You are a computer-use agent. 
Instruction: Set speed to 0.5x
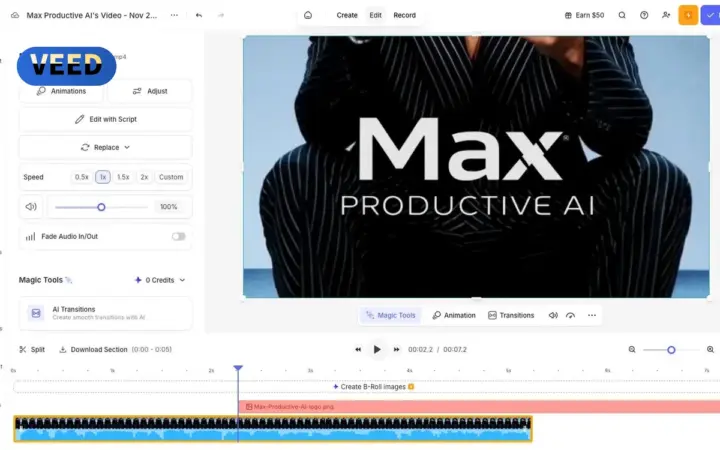(82, 177)
